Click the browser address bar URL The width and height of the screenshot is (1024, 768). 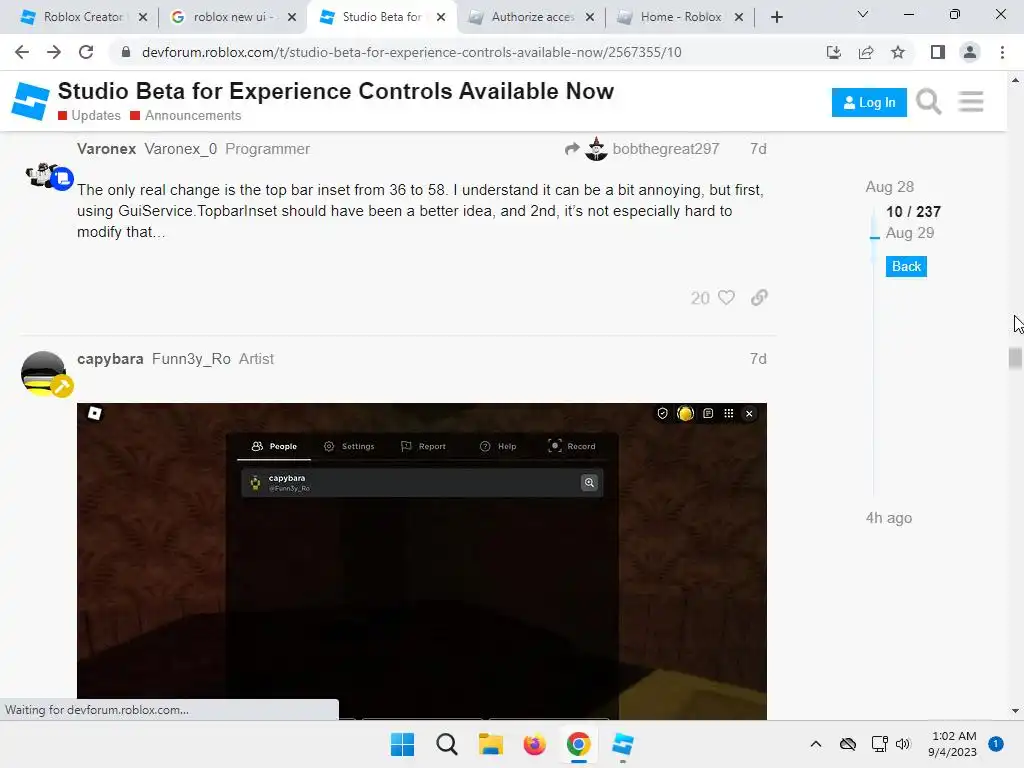tap(411, 52)
